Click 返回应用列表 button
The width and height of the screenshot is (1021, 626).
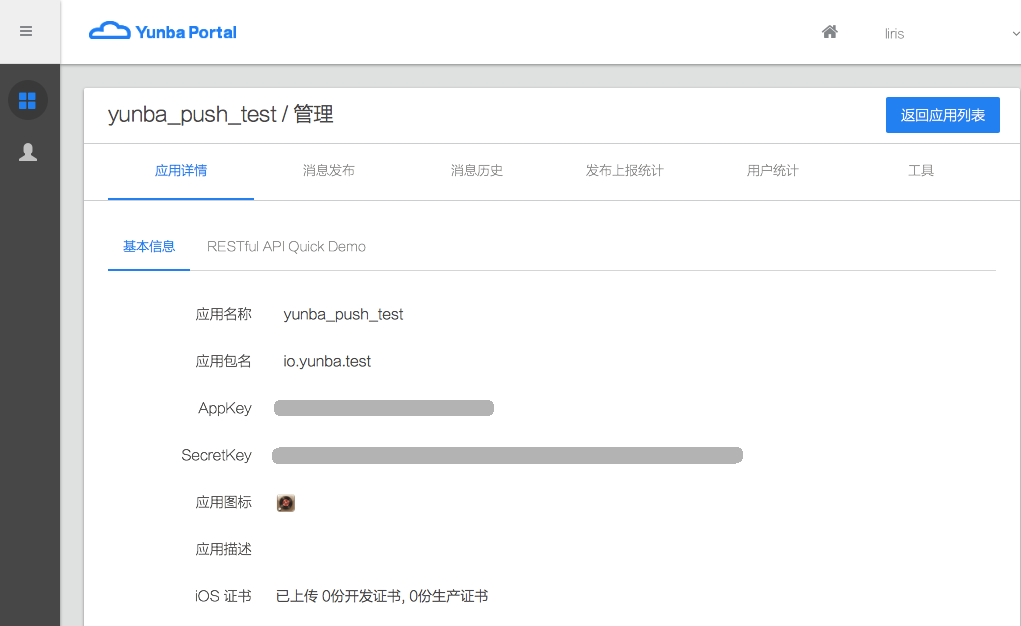942,115
